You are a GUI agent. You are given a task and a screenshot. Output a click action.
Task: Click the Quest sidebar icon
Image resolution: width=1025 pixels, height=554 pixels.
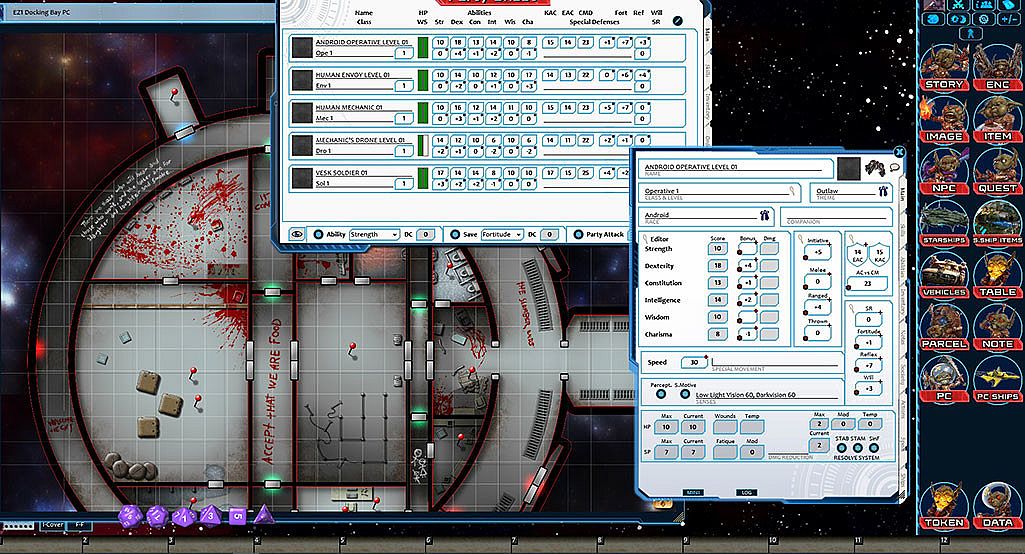(x=997, y=171)
